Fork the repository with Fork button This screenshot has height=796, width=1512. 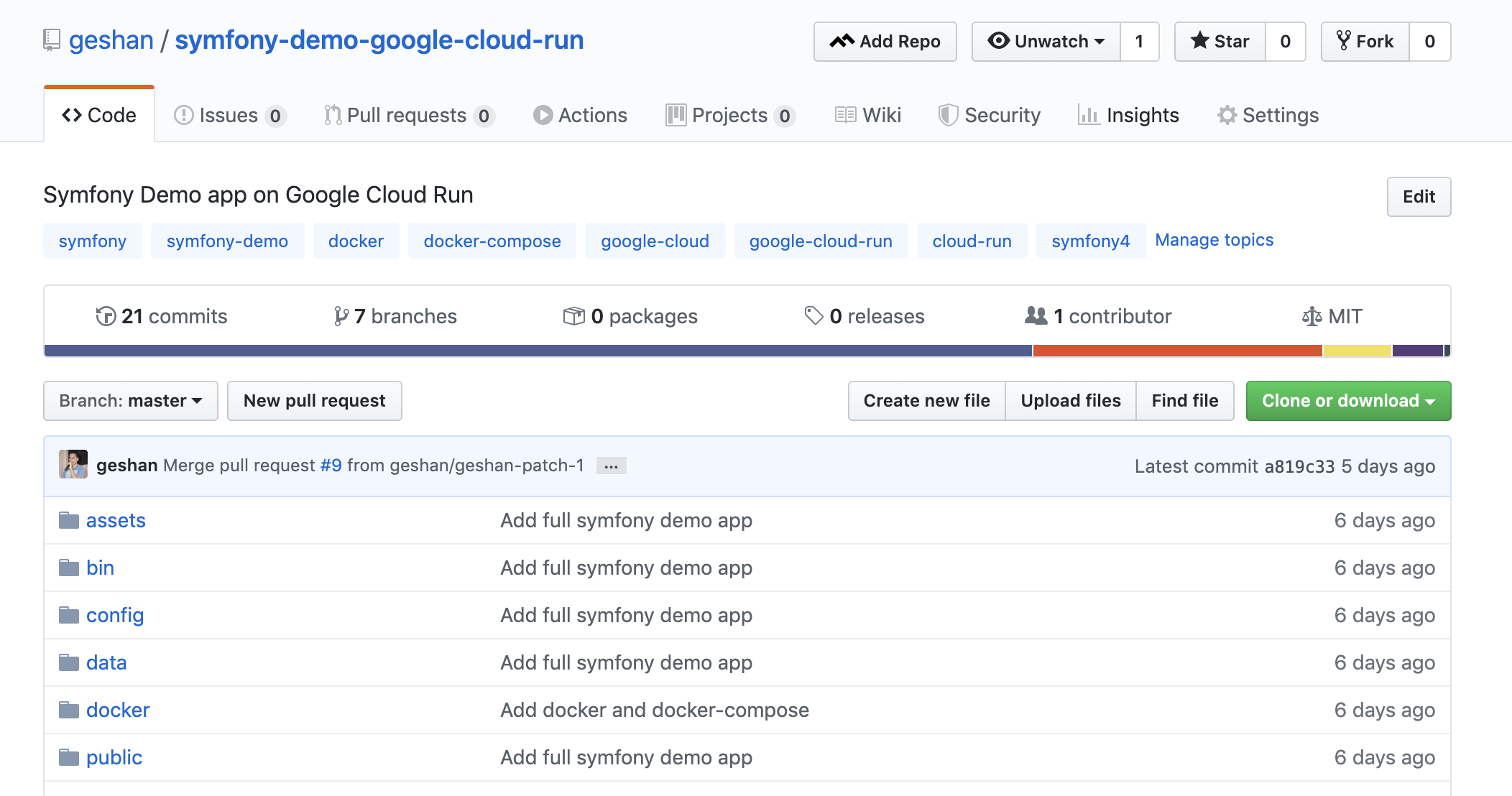1365,42
